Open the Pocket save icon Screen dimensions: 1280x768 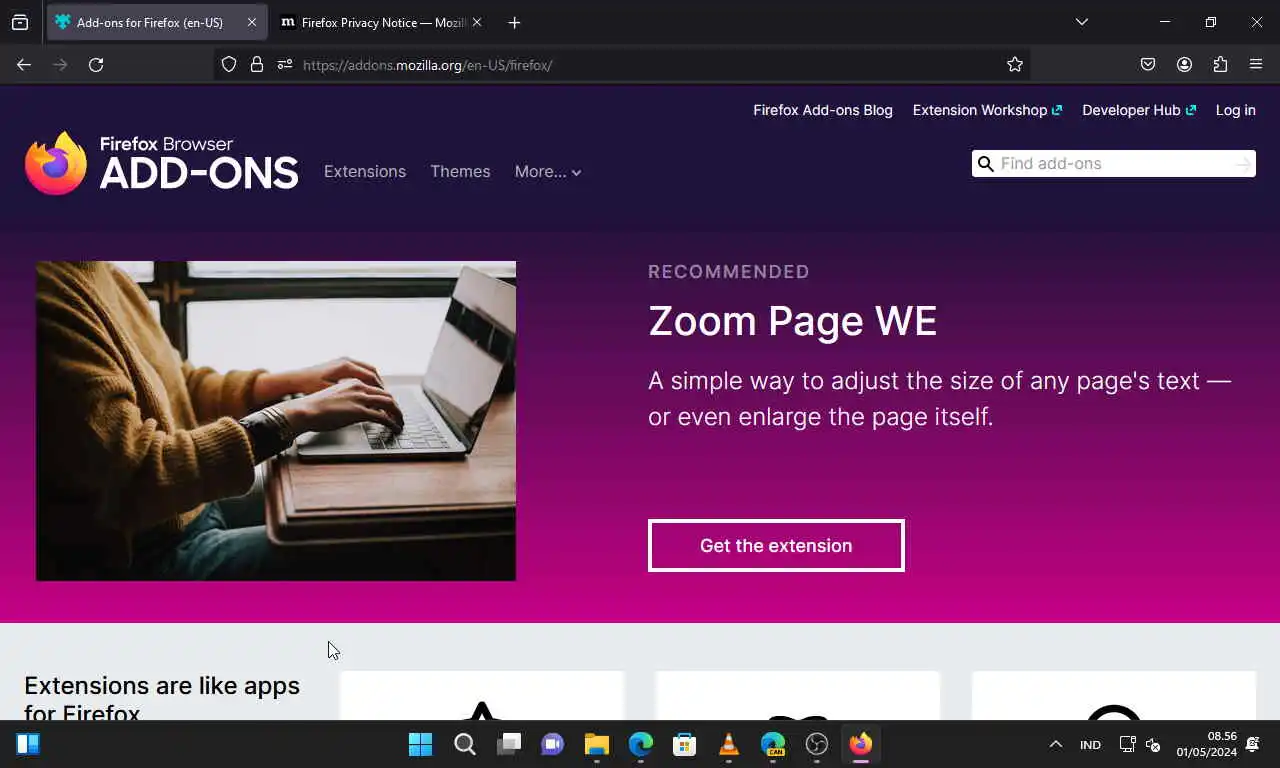(x=1148, y=65)
